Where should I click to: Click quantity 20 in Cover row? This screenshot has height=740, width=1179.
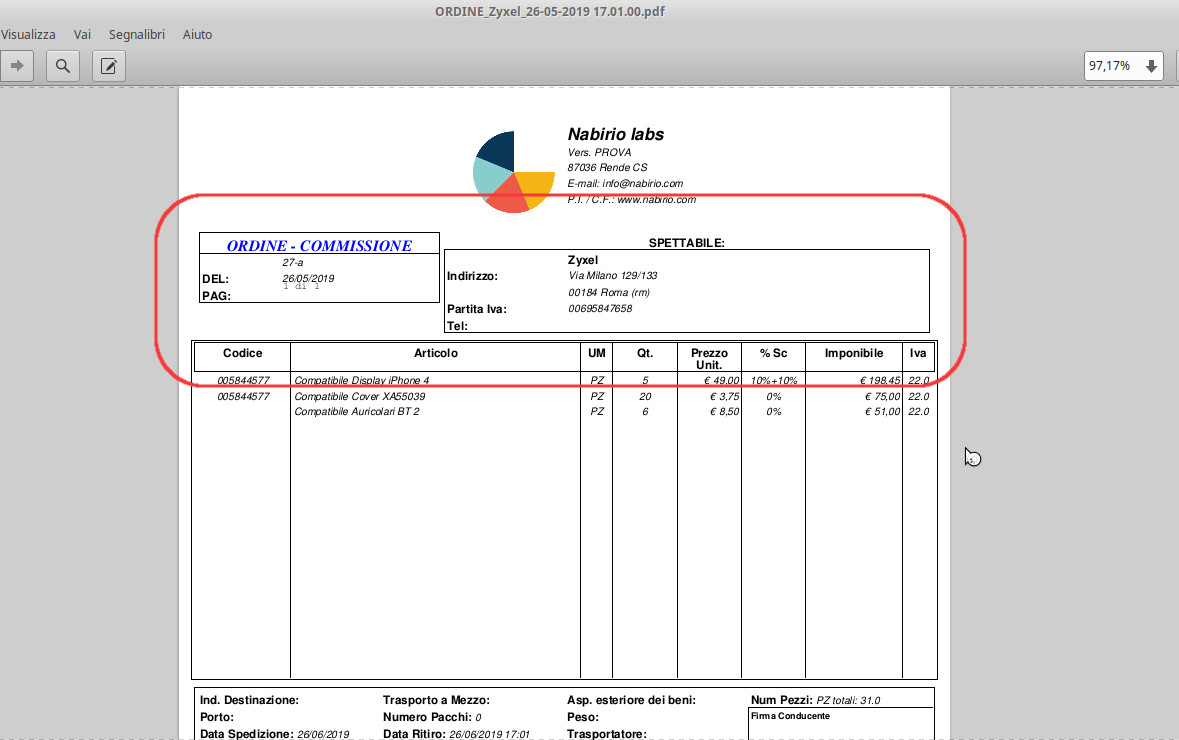[x=645, y=396]
